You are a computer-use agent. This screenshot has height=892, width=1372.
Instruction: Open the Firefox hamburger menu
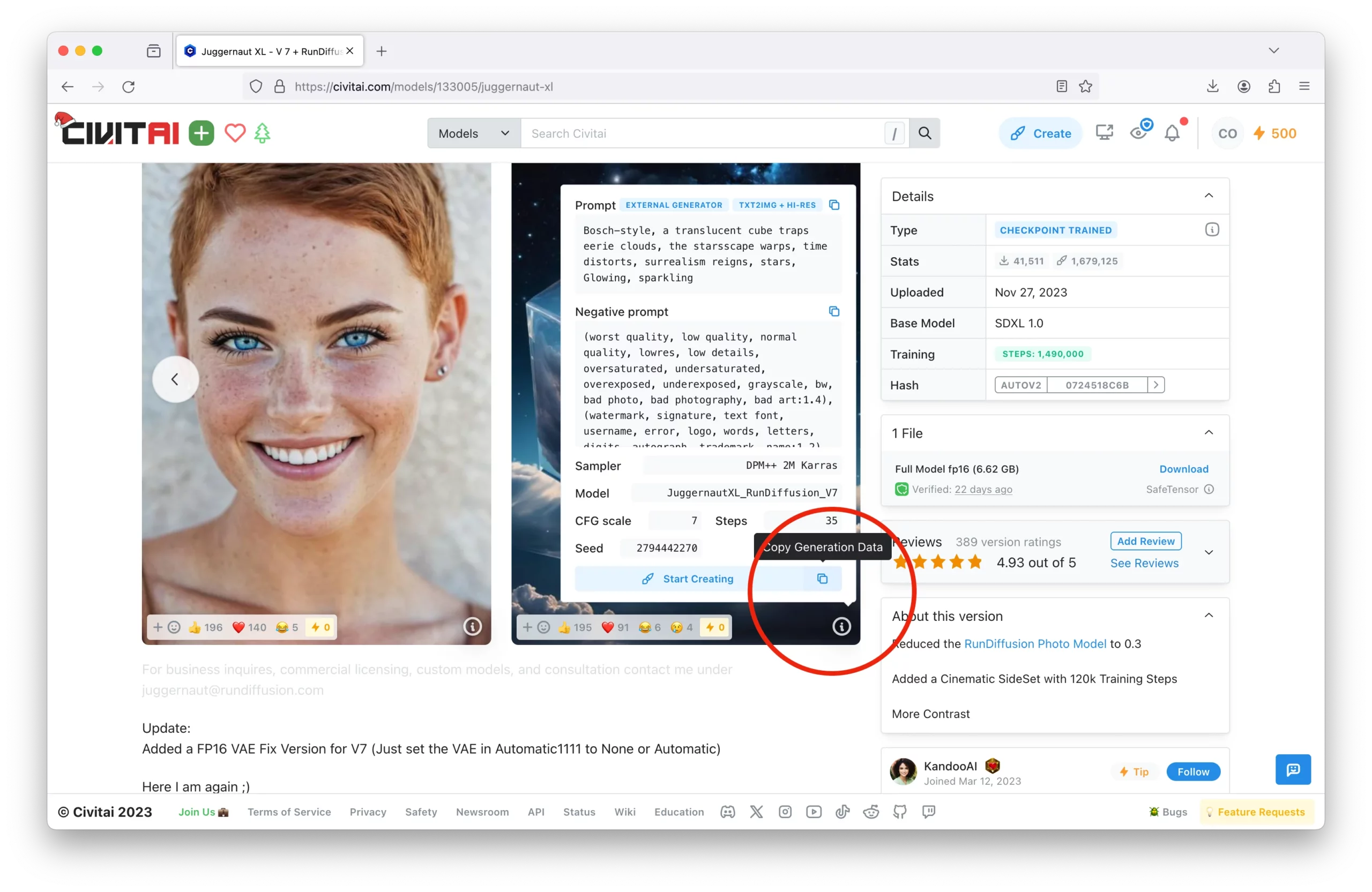point(1304,86)
